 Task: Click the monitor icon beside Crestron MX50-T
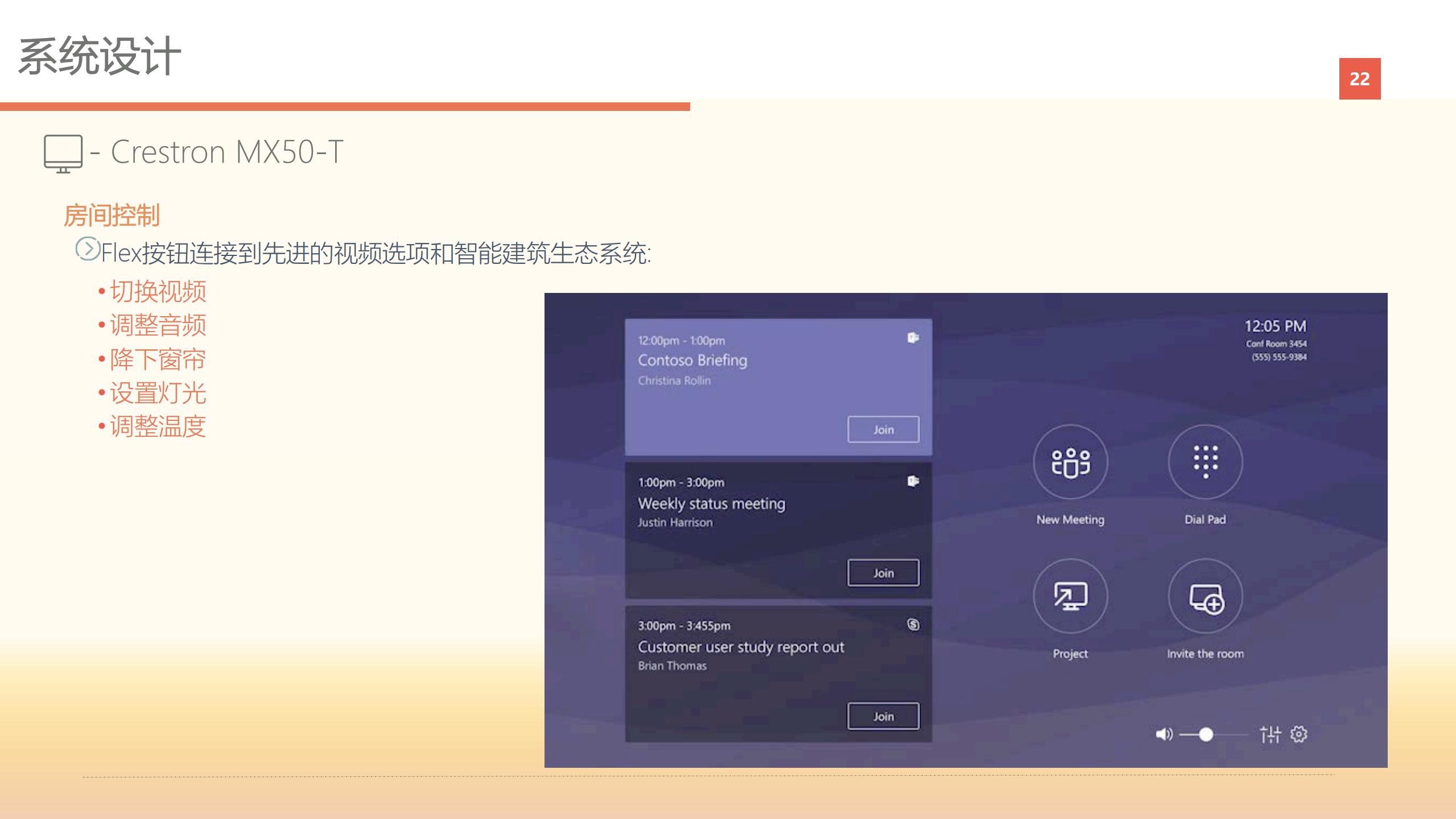click(63, 154)
